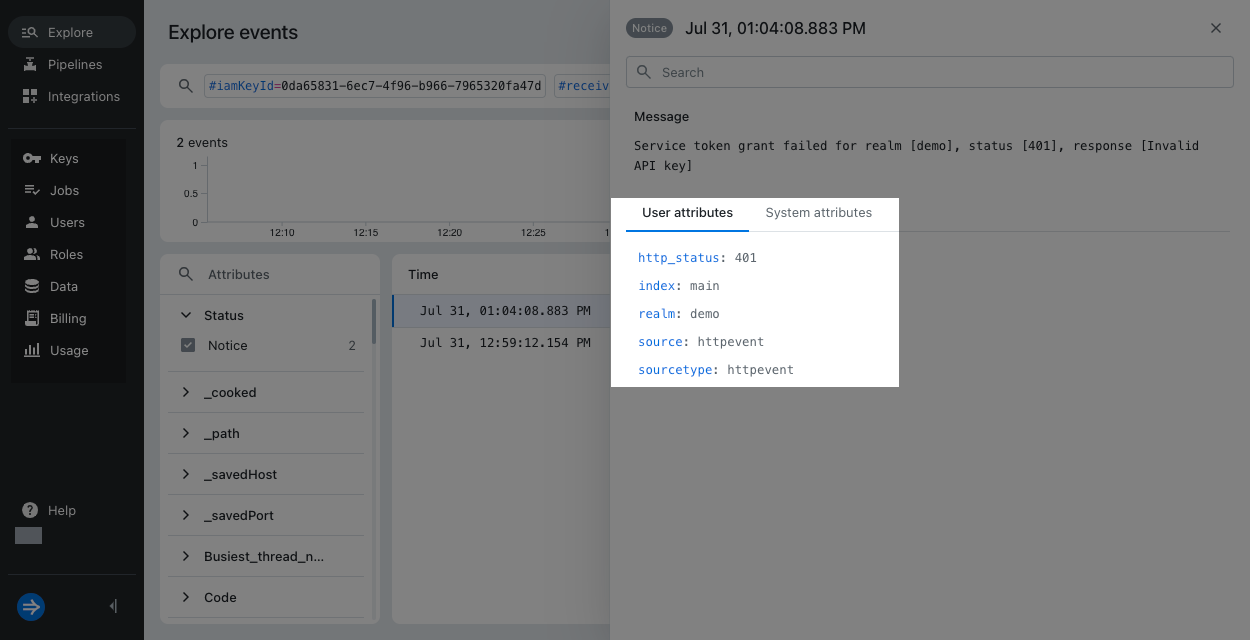Viewport: 1250px width, 640px height.
Task: Expand the Code attribute
Action: click(x=185, y=597)
